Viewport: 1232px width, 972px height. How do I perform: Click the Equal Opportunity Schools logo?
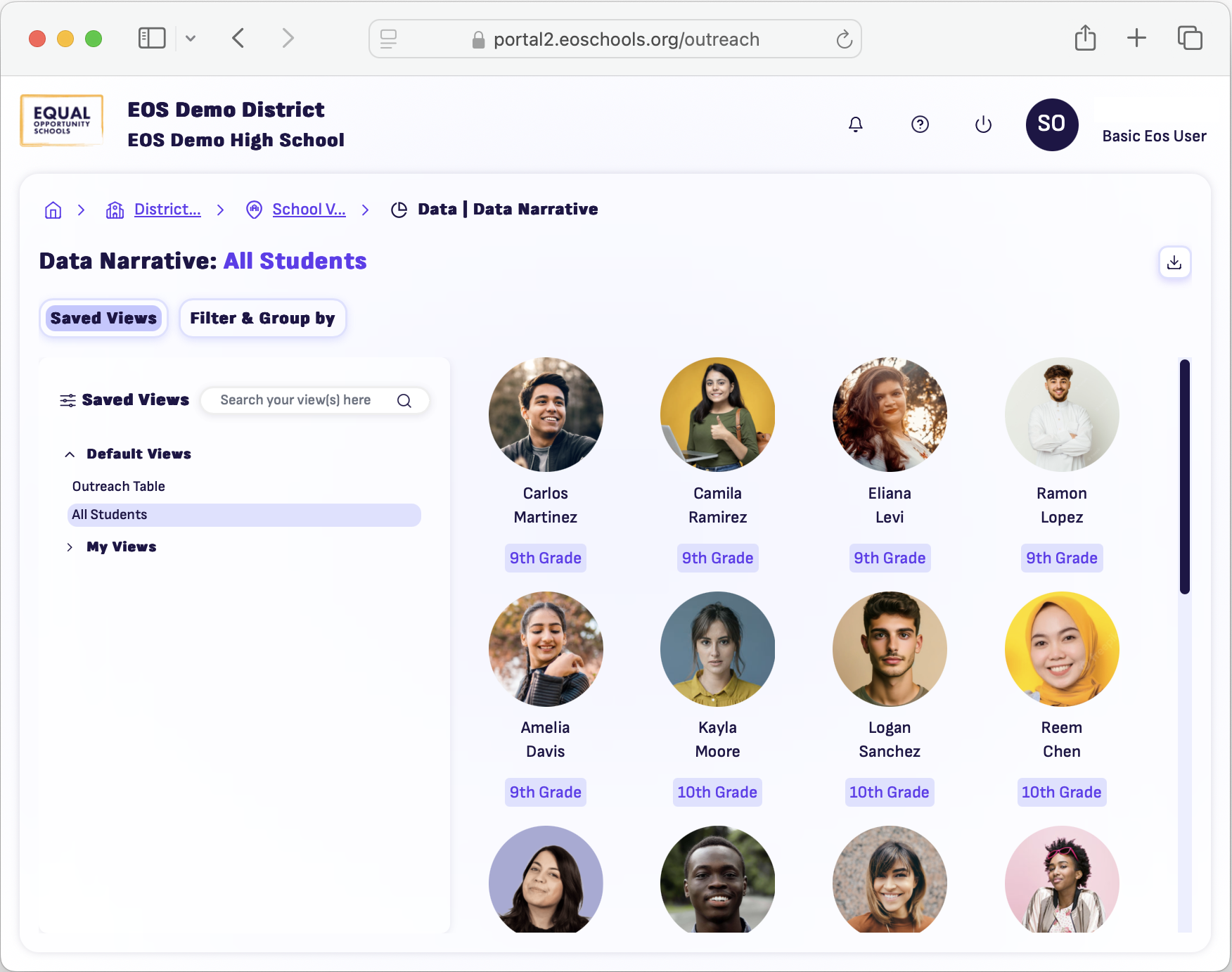pyautogui.click(x=61, y=120)
